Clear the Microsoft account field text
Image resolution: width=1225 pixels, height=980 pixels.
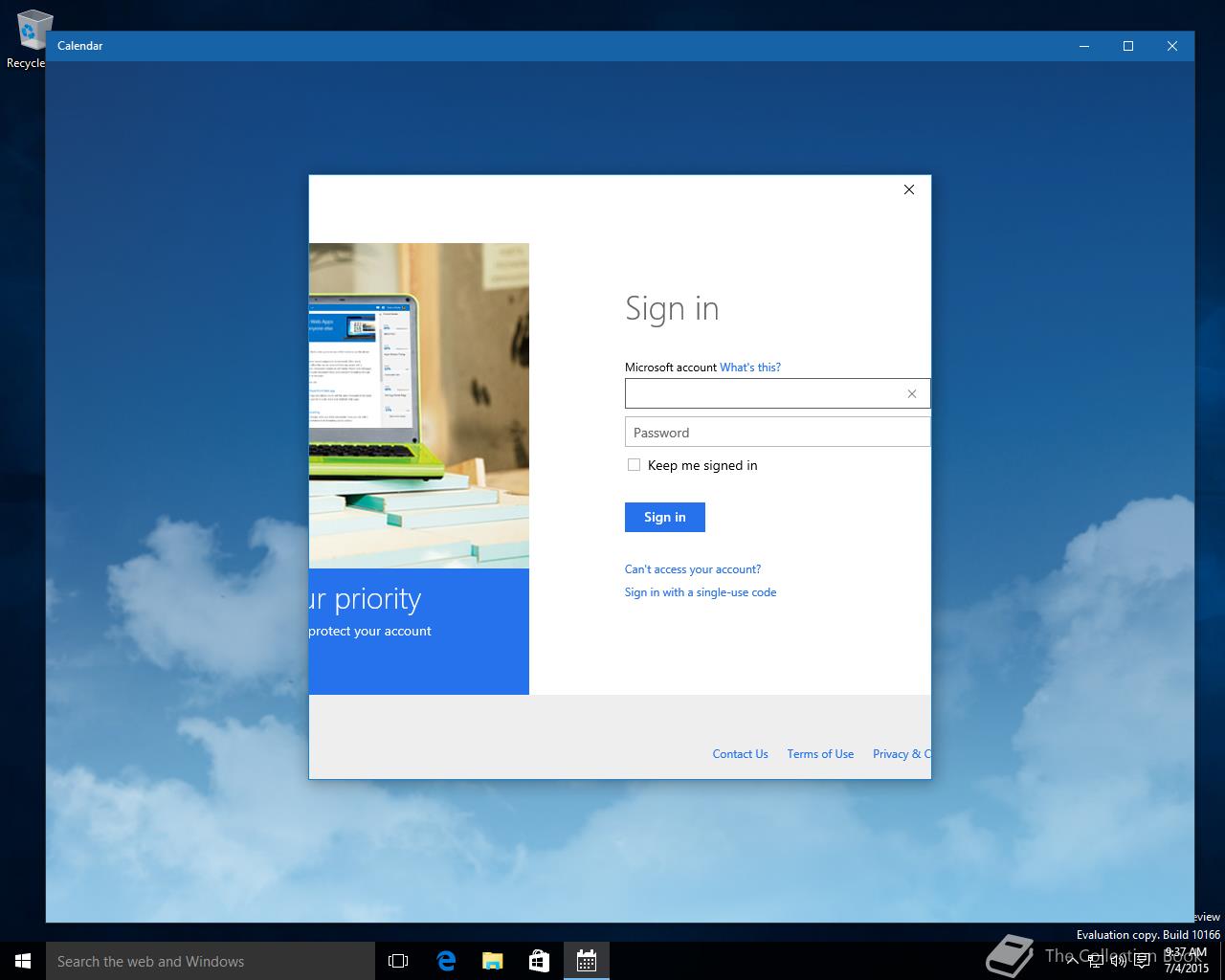[x=912, y=393]
